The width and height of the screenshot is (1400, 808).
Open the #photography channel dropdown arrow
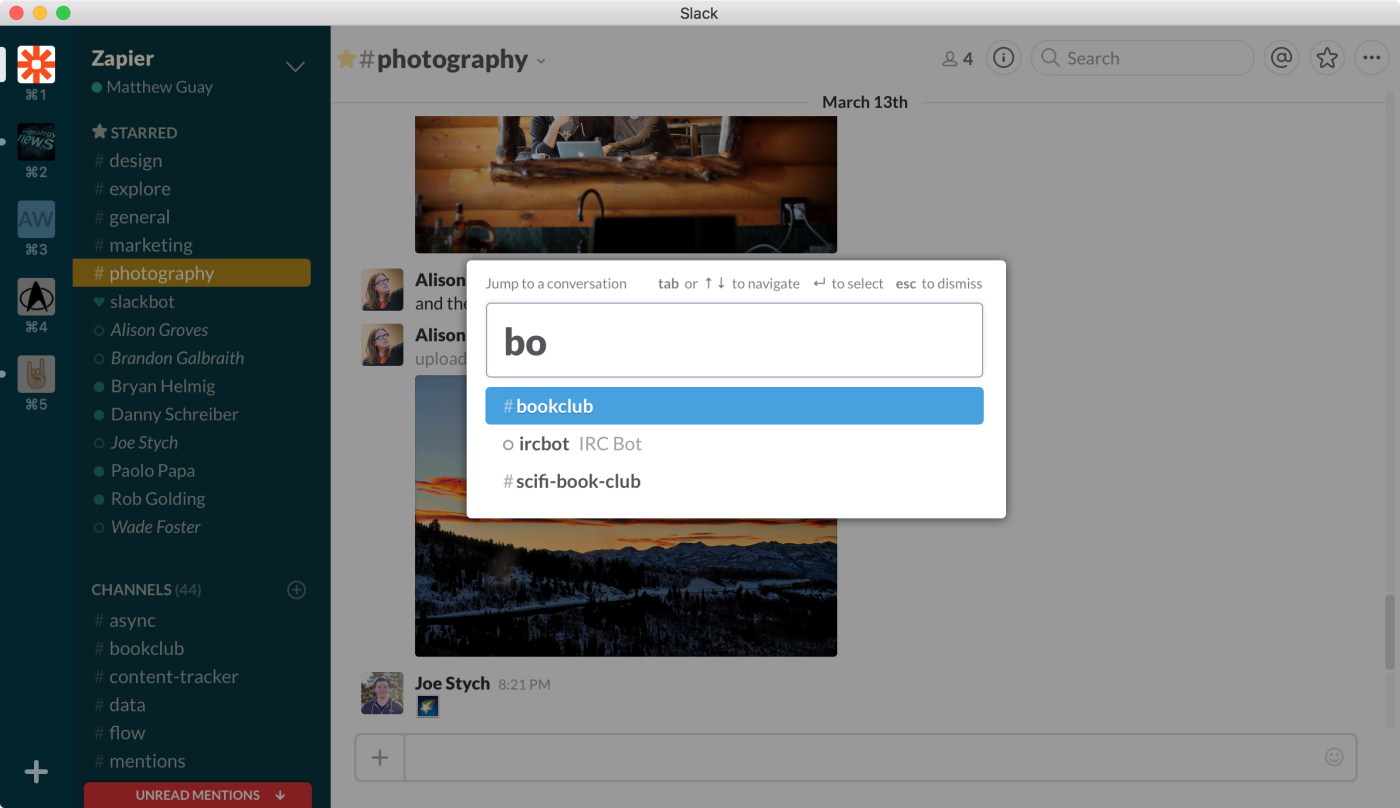point(541,61)
